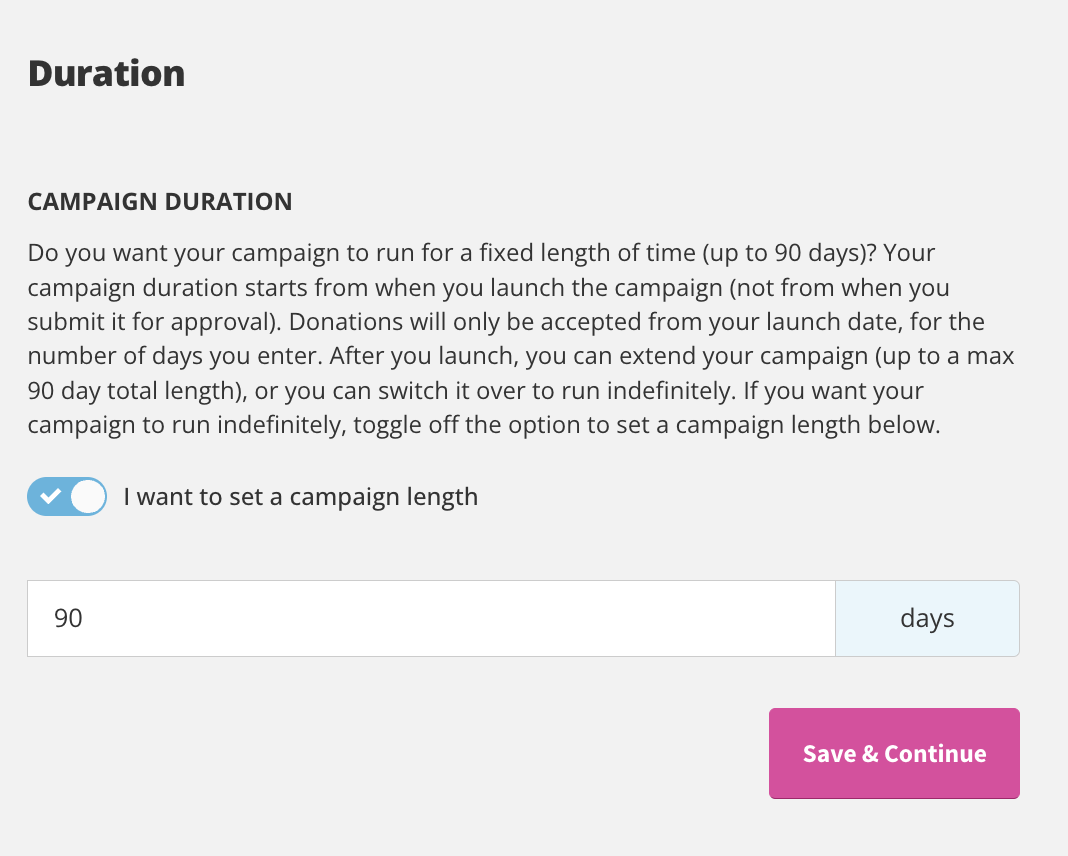The width and height of the screenshot is (1068, 856).
Task: Toggle off the campaign length switch
Action: (67, 496)
